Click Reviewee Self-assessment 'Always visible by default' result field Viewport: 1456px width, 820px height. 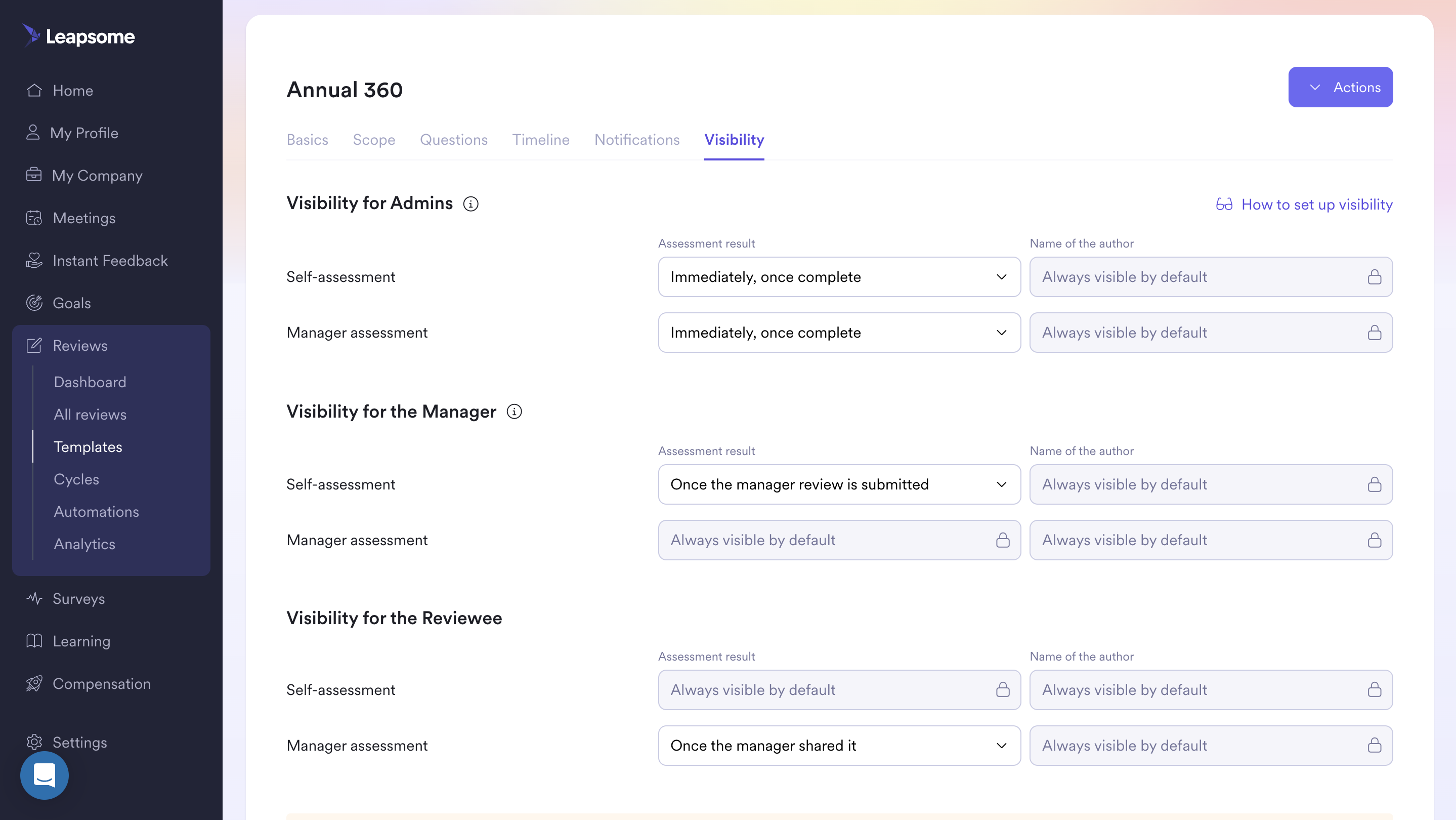coord(839,690)
